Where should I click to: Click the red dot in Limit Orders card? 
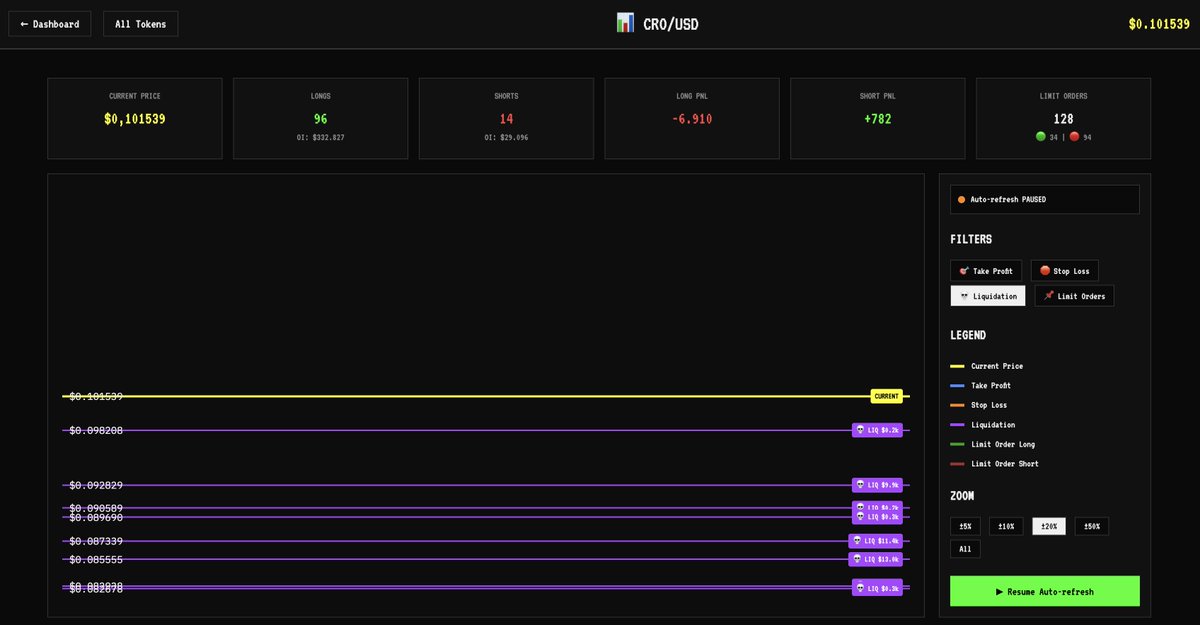[x=1074, y=137]
